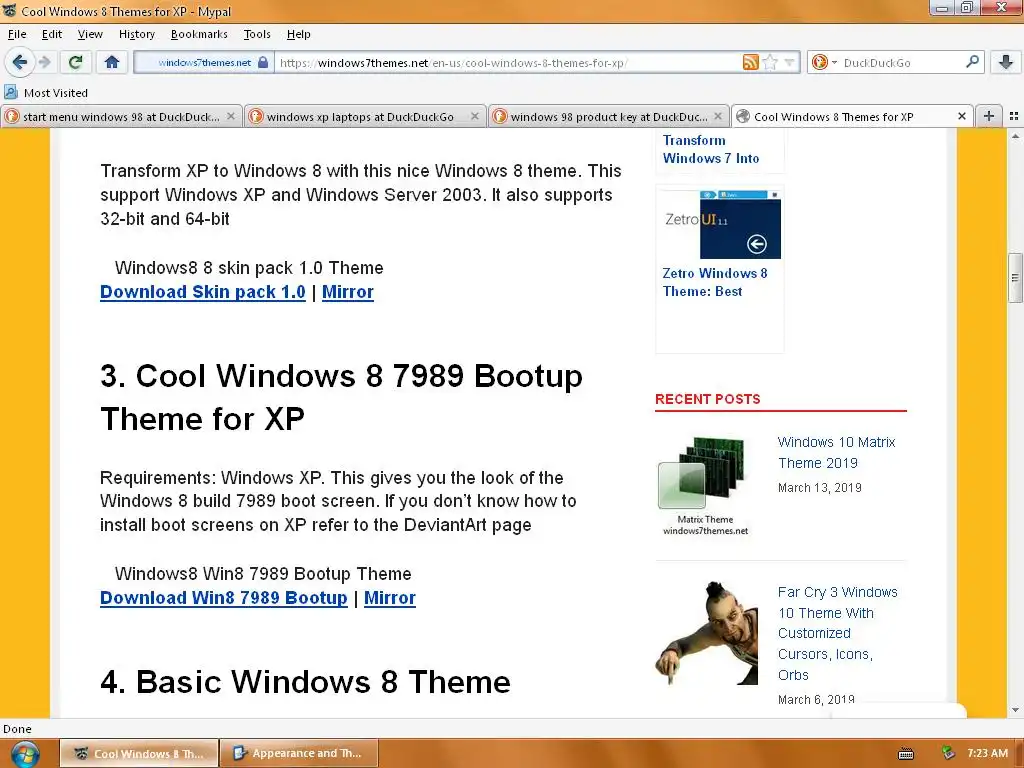Open a new tab with plus button

pos(989,116)
